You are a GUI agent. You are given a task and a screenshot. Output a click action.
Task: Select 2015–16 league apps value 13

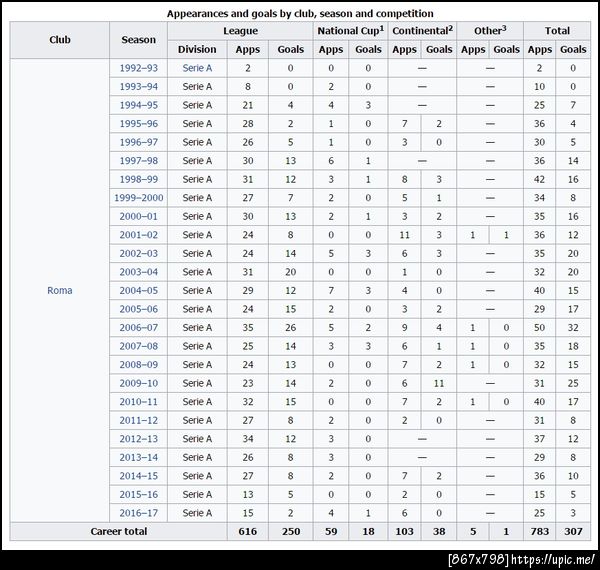pos(248,495)
